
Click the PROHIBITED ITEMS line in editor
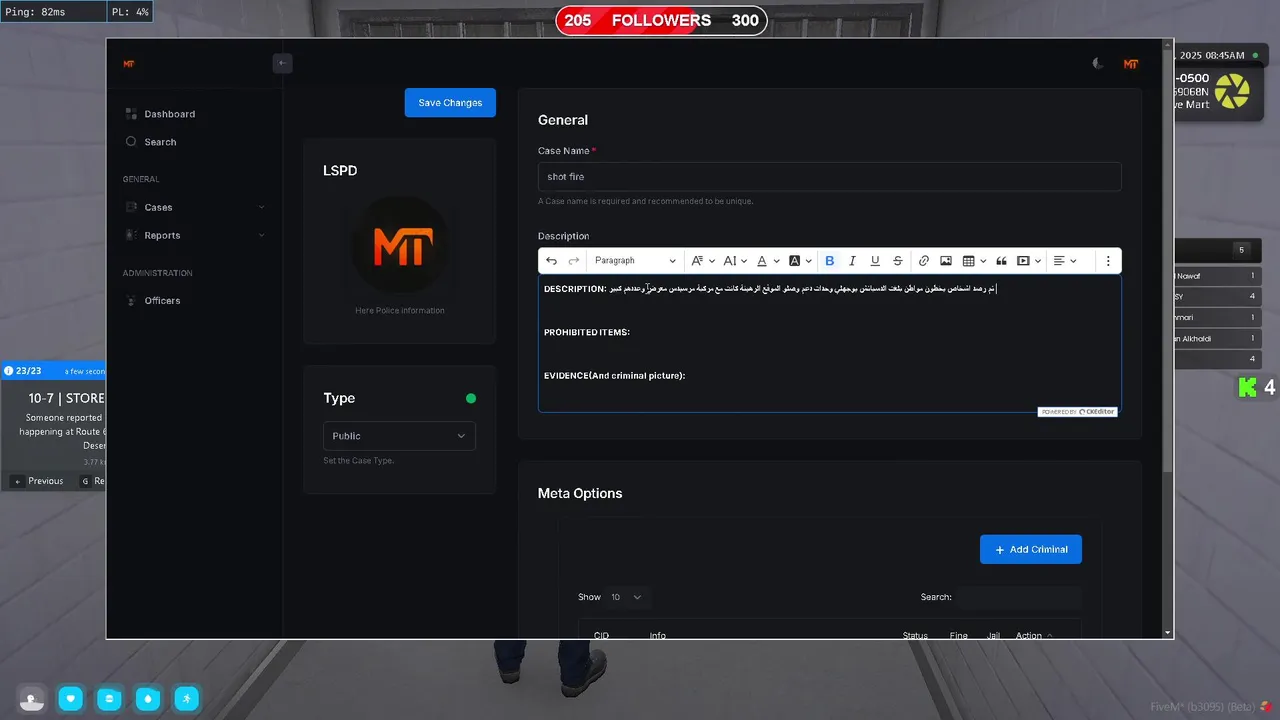pyautogui.click(x=587, y=332)
